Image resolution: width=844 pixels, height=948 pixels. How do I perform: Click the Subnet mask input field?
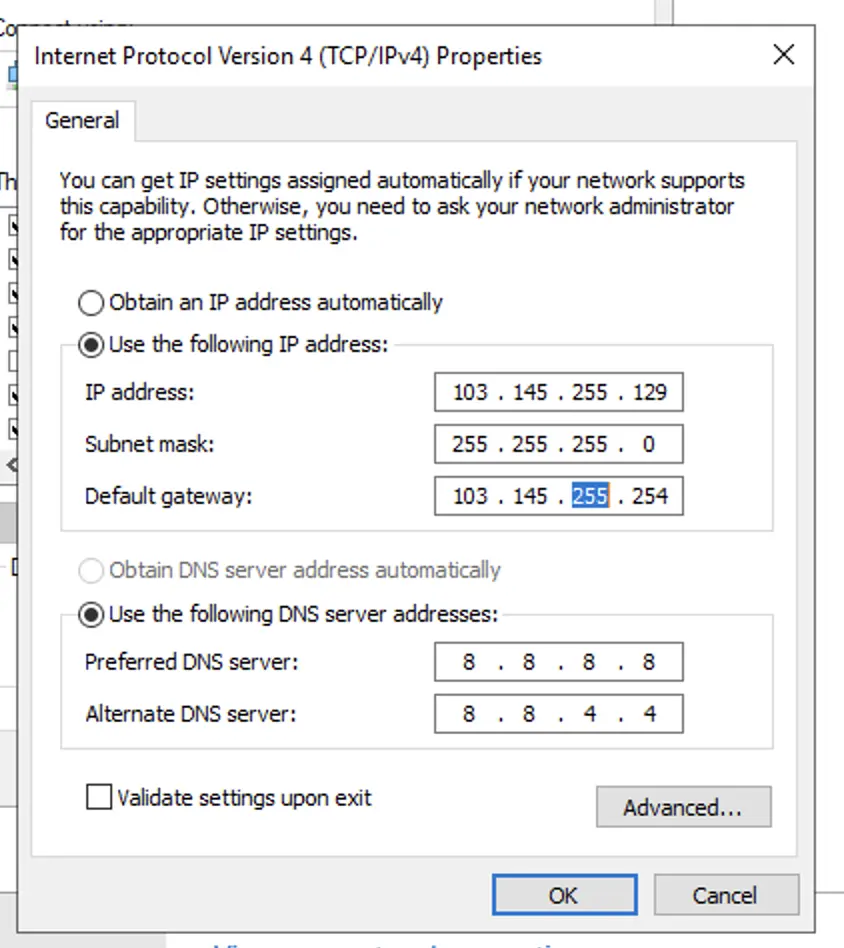(x=558, y=444)
